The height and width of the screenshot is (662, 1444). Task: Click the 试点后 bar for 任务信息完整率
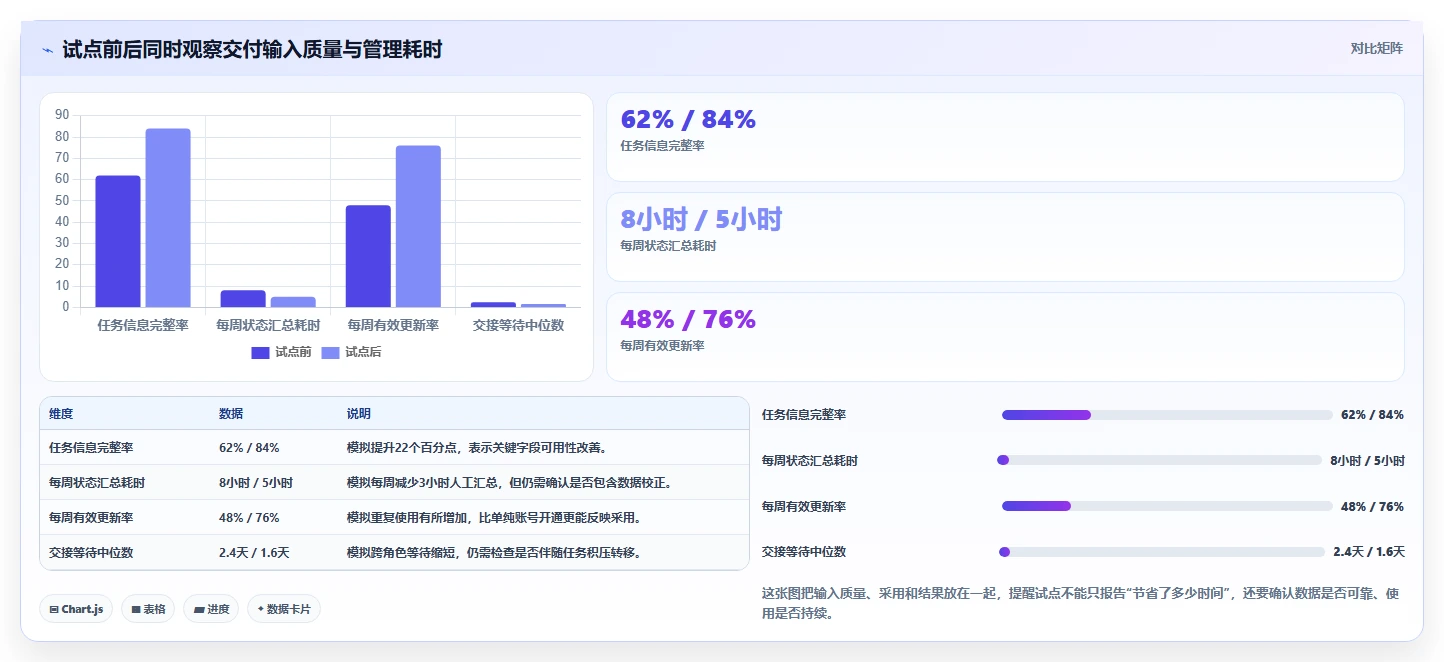pos(168,218)
